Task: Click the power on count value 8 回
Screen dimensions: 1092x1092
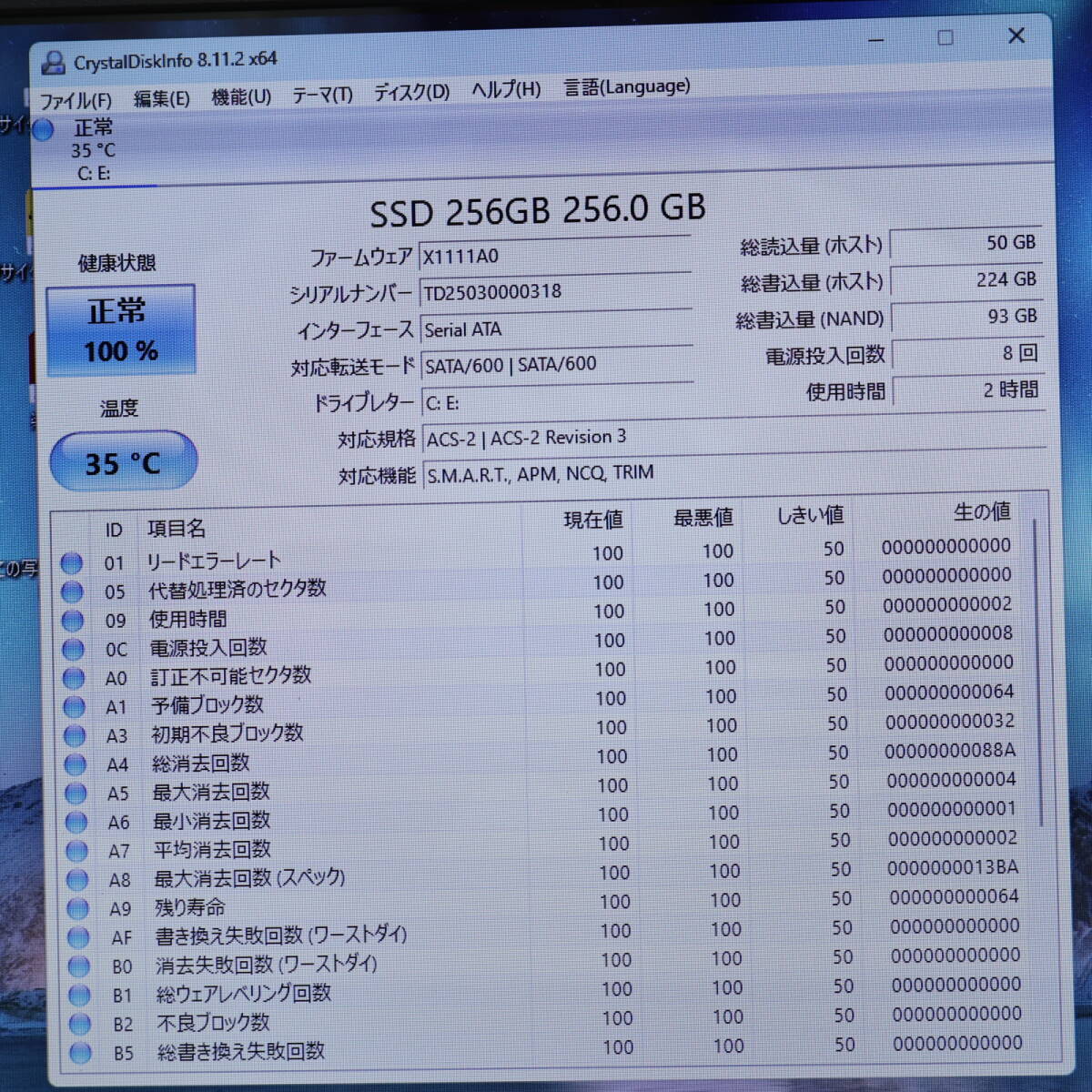Action: pos(967,353)
